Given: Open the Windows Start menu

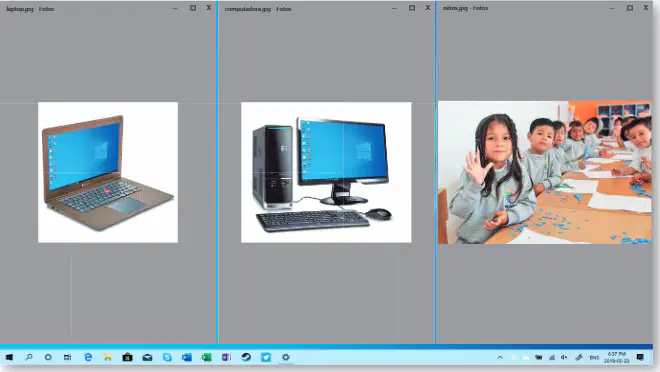Looking at the screenshot, I should point(9,357).
